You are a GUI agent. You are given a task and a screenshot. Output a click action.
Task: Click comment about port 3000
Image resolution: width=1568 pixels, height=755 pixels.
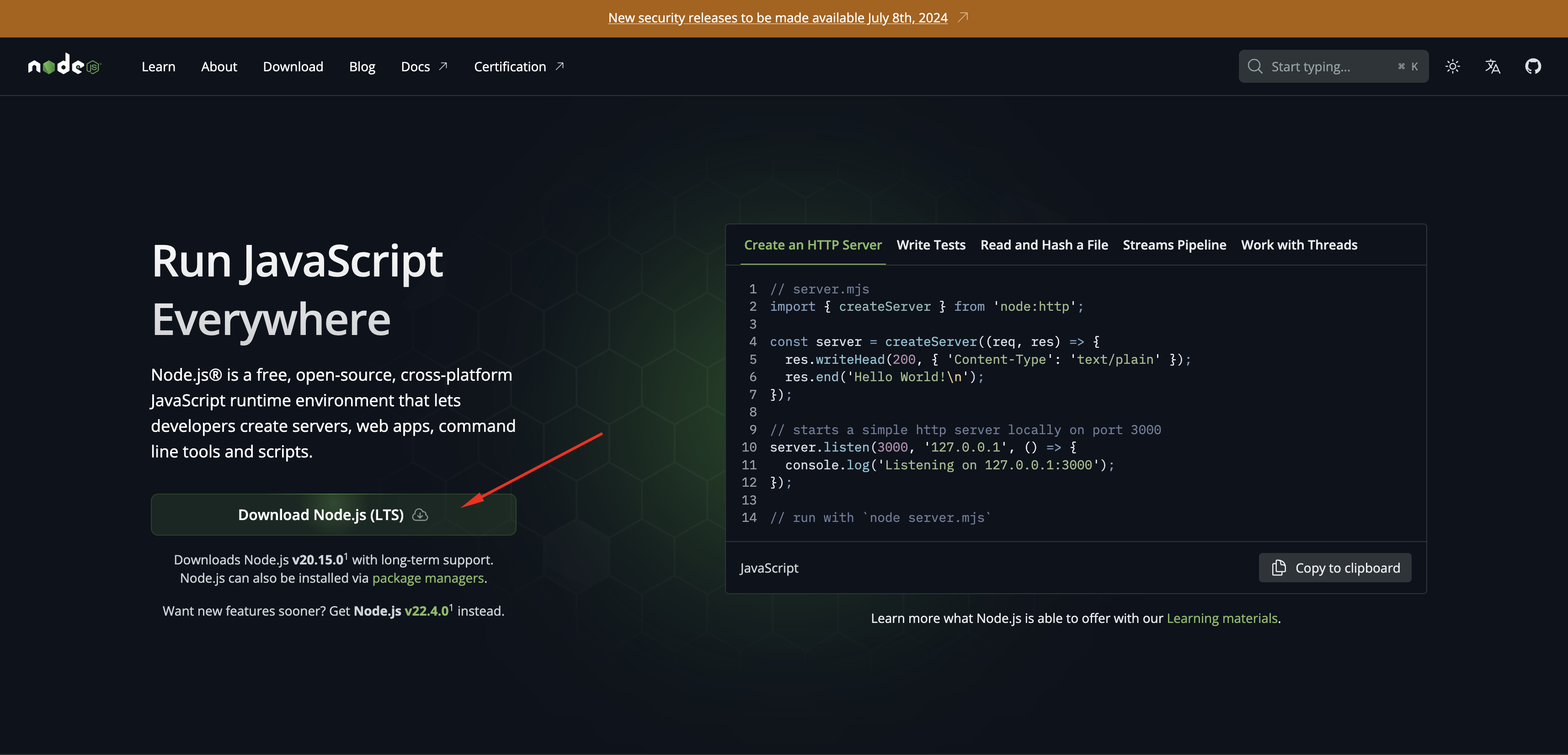(965, 430)
